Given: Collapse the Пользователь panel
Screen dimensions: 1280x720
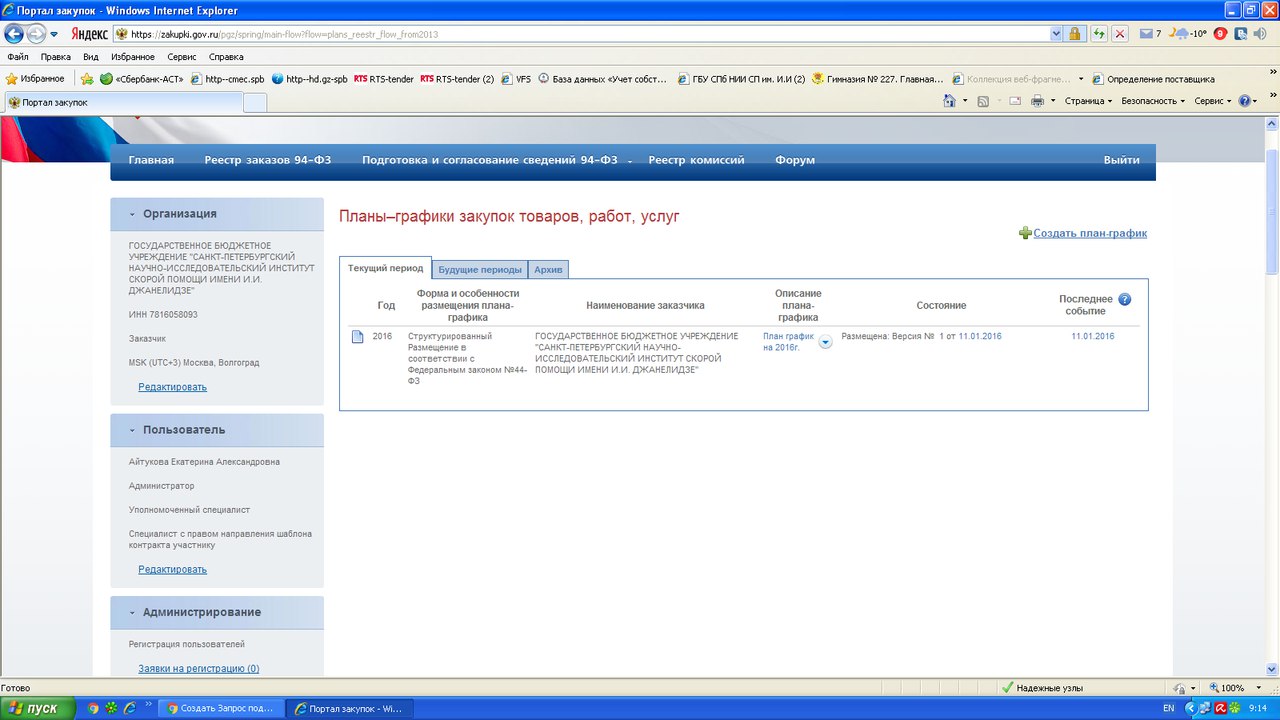Looking at the screenshot, I should (x=132, y=430).
